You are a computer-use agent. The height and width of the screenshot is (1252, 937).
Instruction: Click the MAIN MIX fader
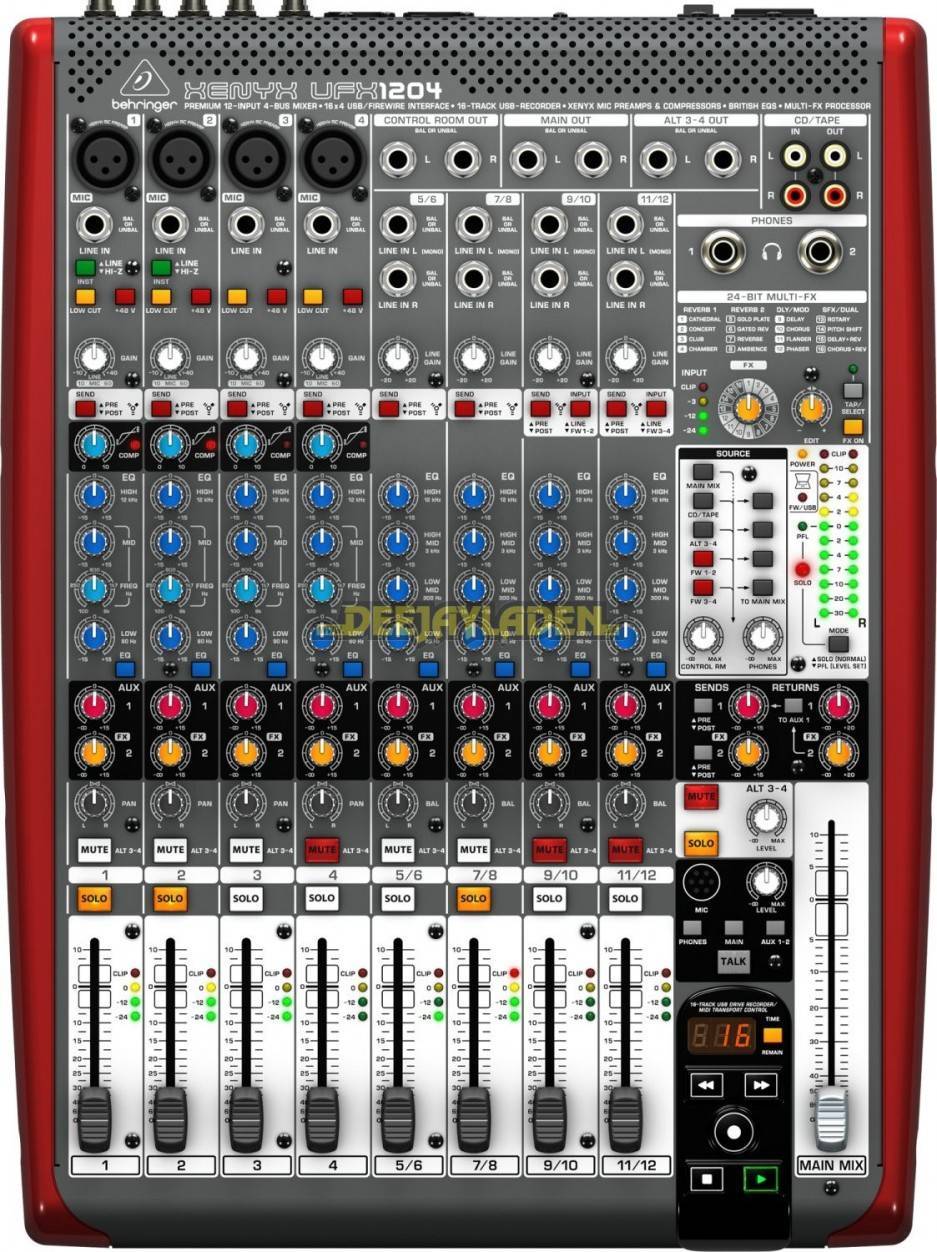(x=830, y=1118)
